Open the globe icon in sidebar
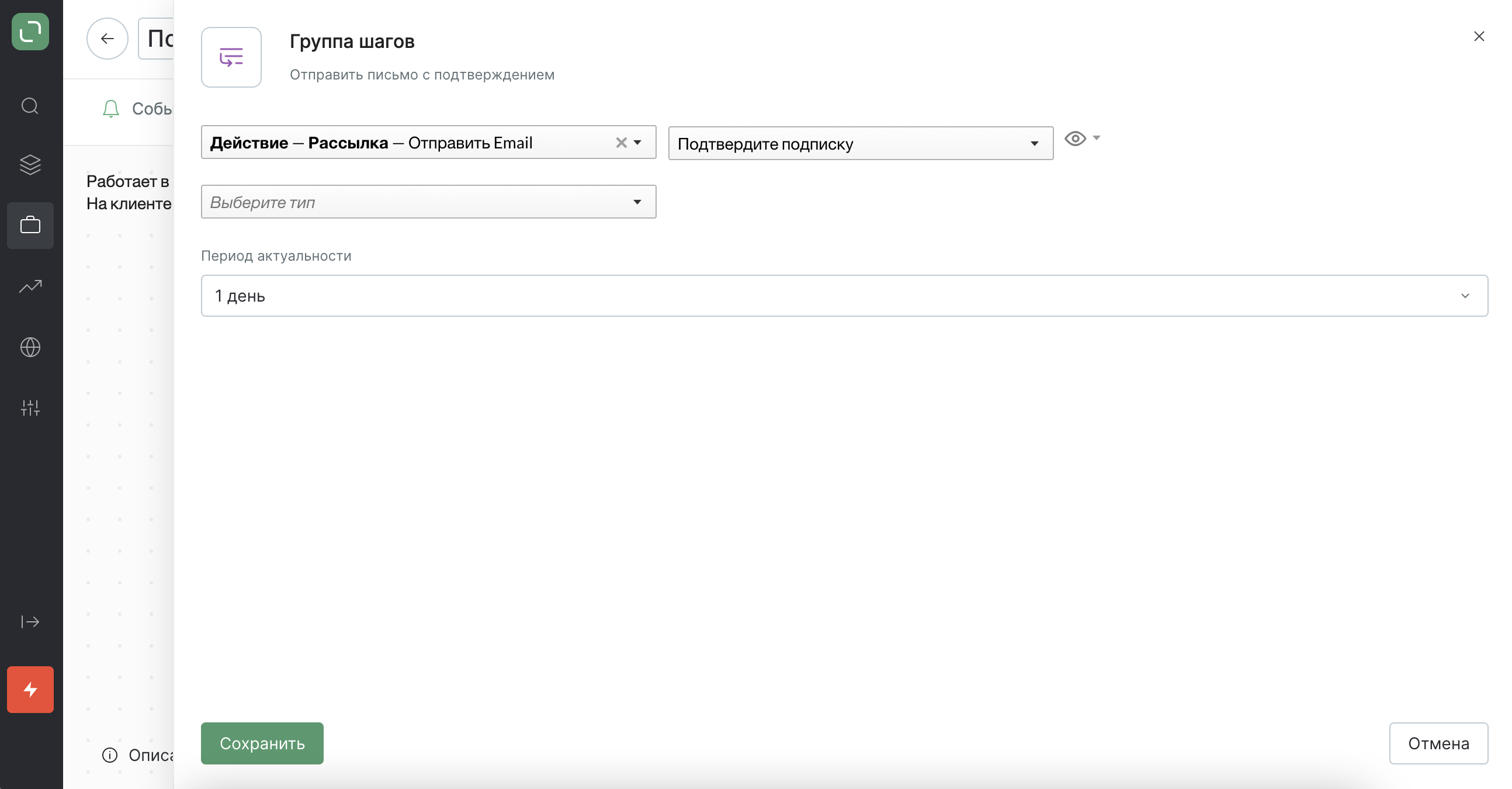This screenshot has height=789, width=1512. 30,347
